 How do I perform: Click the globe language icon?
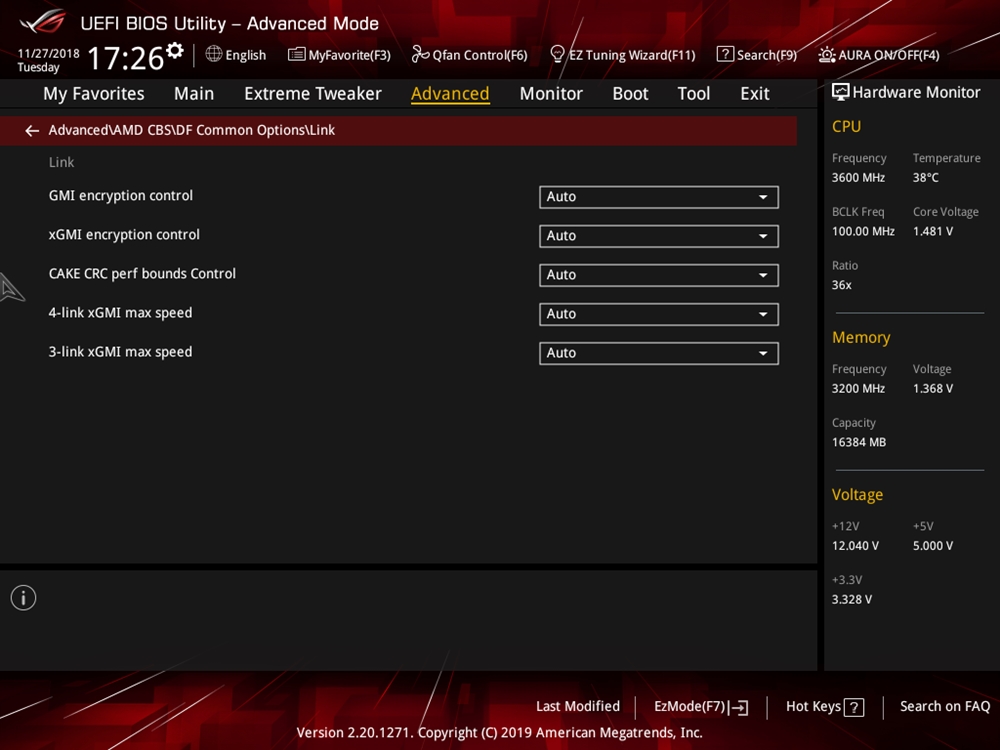(214, 54)
